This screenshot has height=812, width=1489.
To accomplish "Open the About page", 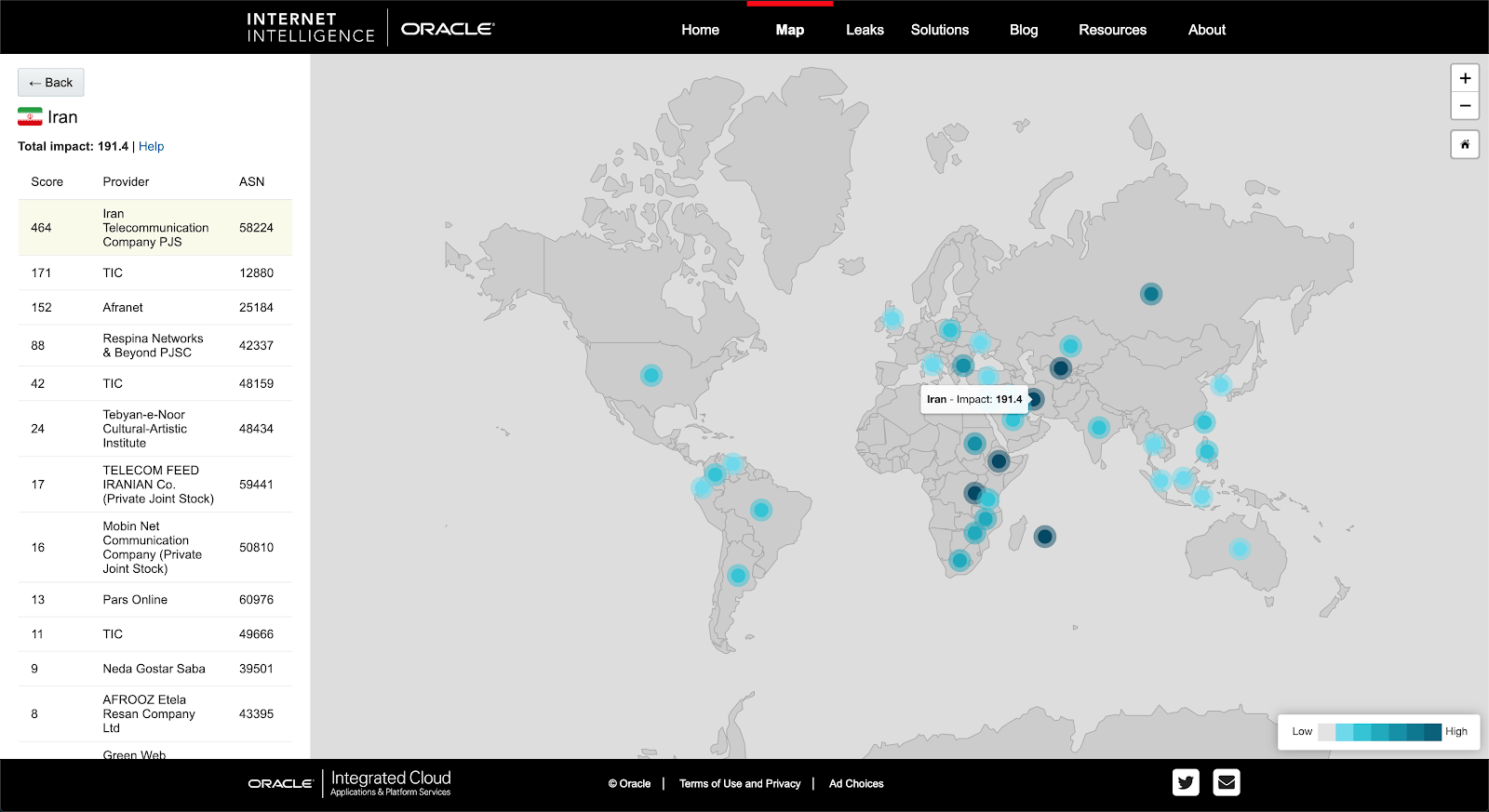I will point(1207,30).
